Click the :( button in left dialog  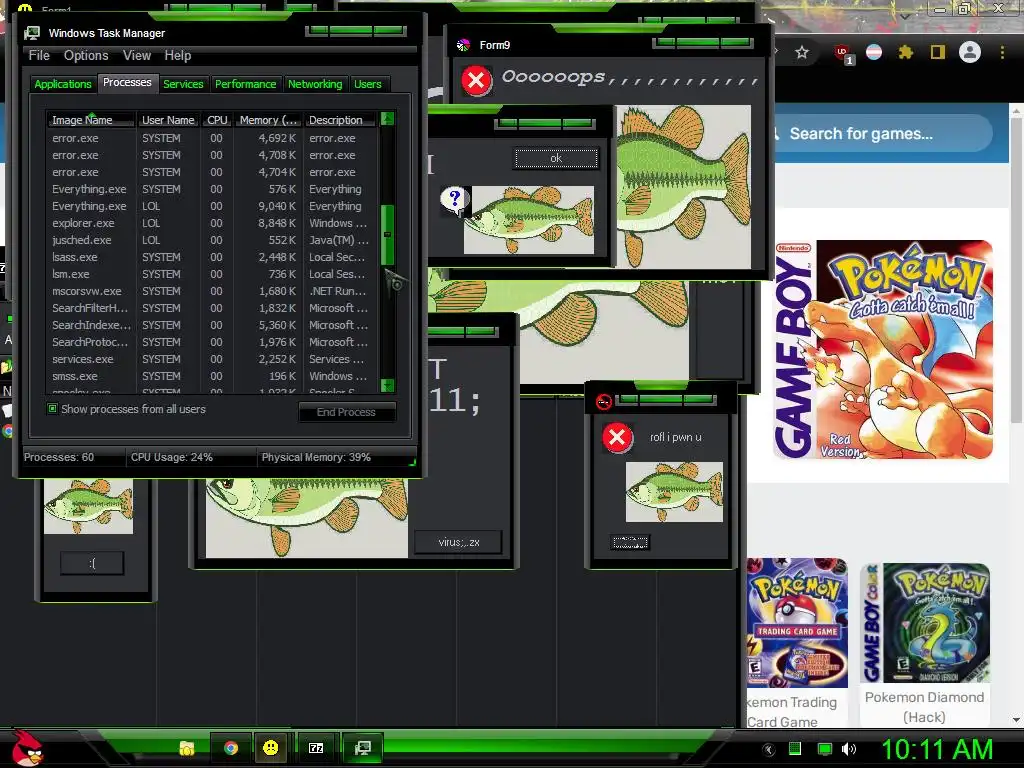point(92,563)
